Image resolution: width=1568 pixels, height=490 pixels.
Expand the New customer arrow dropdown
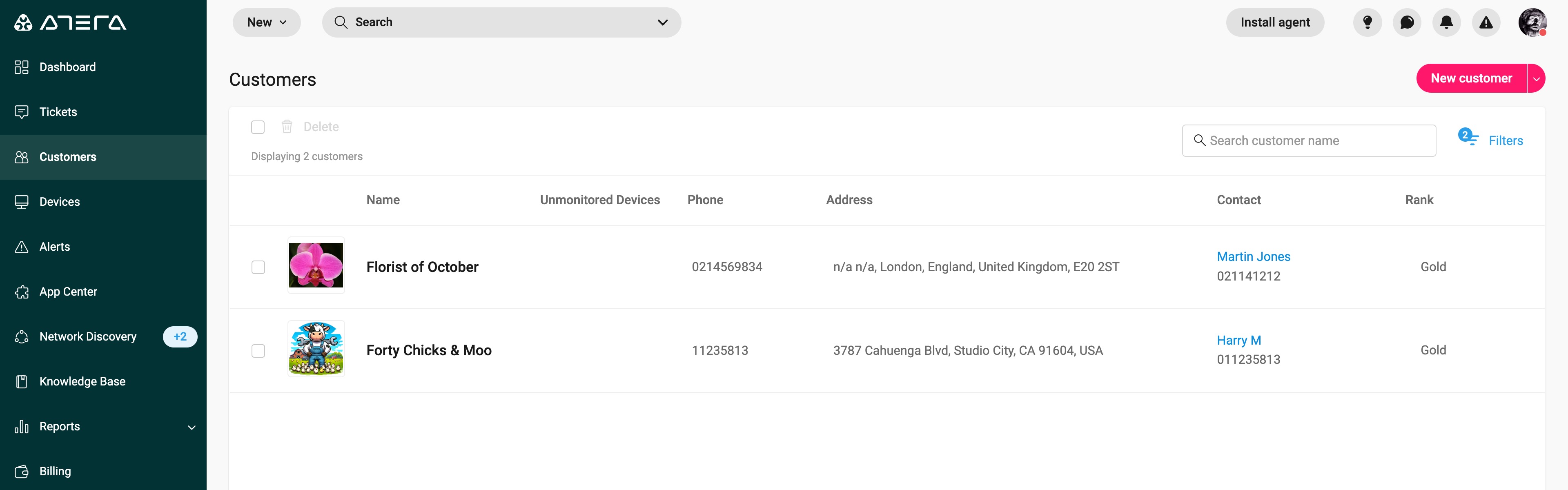coord(1536,78)
